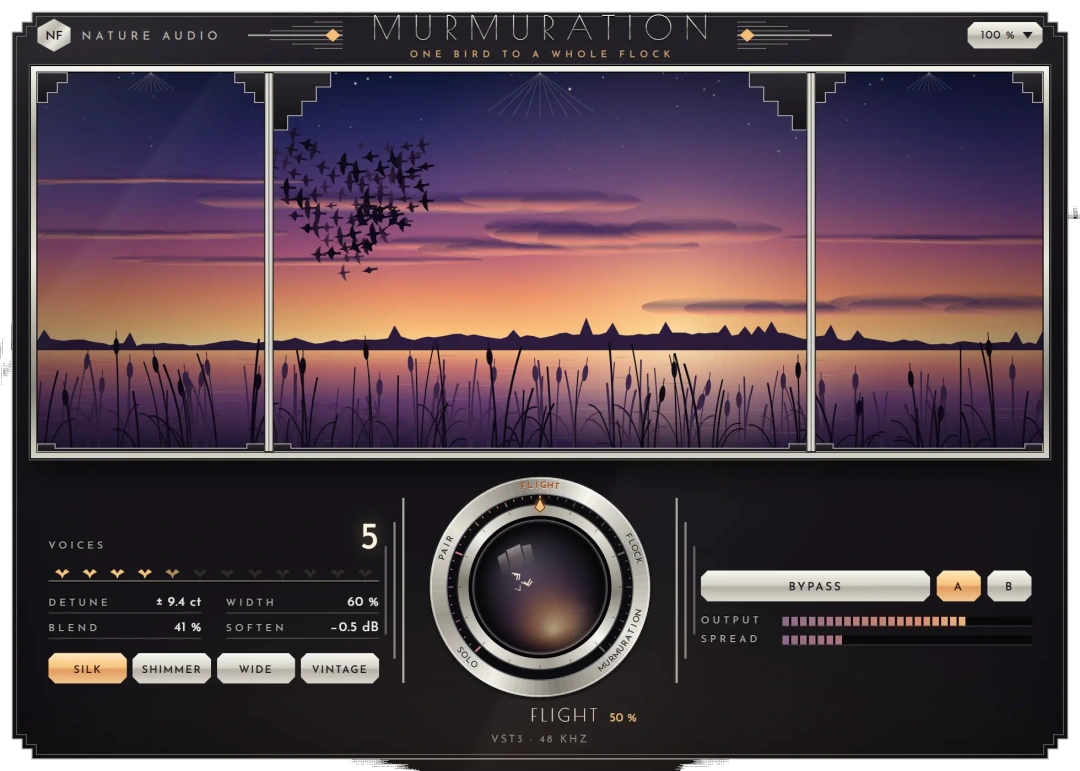The height and width of the screenshot is (771, 1080).
Task: Click the Voices label
Action: [x=76, y=545]
